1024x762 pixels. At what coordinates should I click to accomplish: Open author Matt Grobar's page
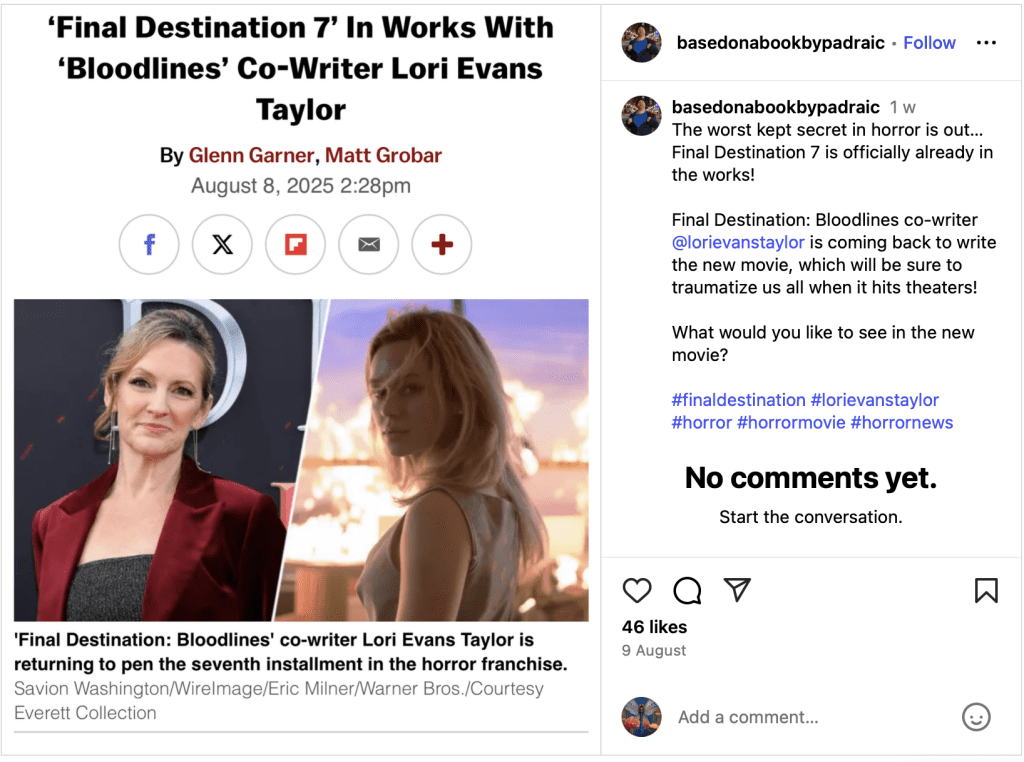(383, 155)
